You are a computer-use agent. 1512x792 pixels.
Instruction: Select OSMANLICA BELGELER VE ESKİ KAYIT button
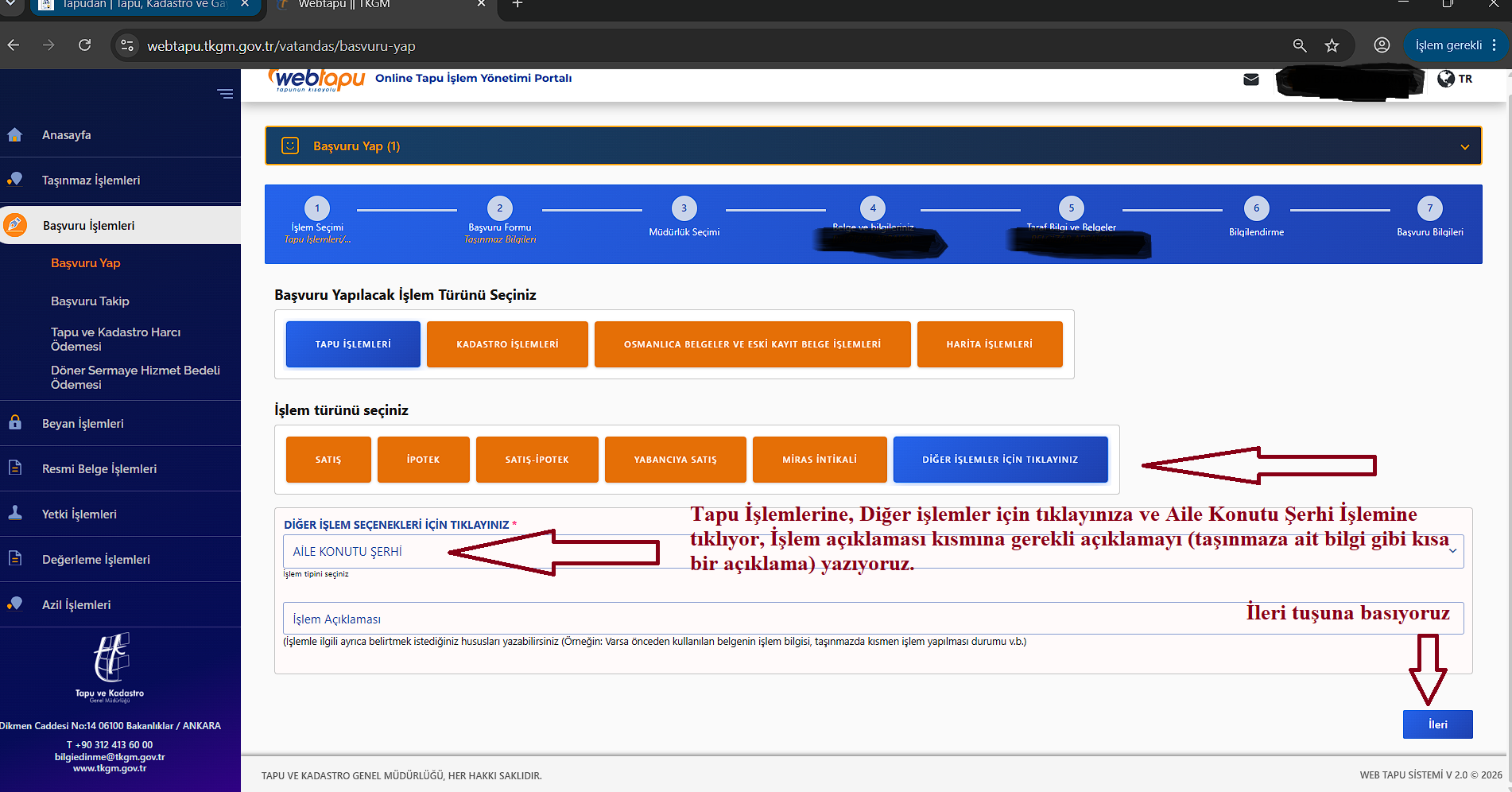pos(753,344)
